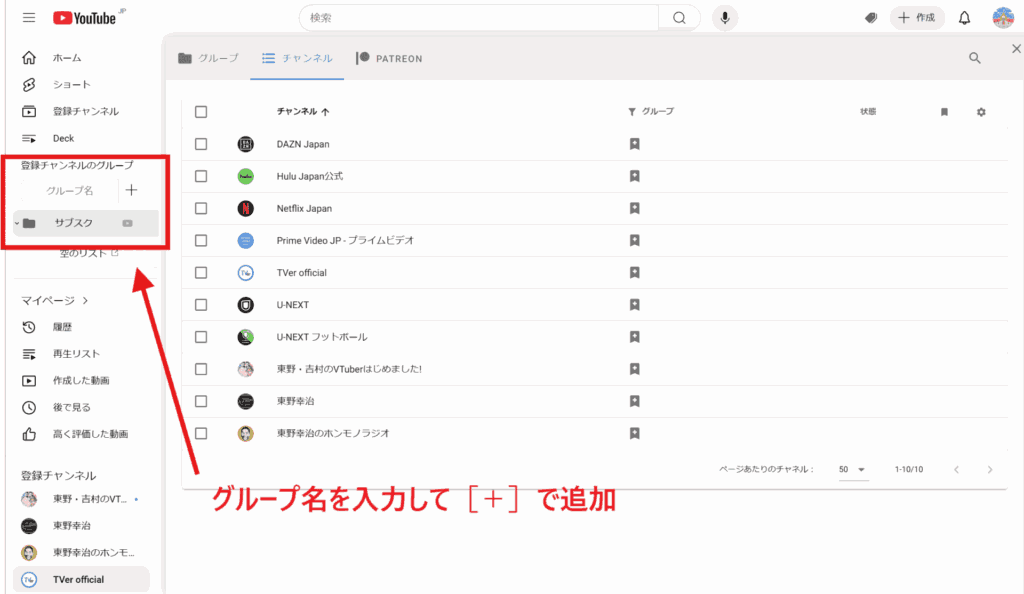1024x594 pixels.
Task: Open the account avatar menu
Action: click(x=1003, y=18)
